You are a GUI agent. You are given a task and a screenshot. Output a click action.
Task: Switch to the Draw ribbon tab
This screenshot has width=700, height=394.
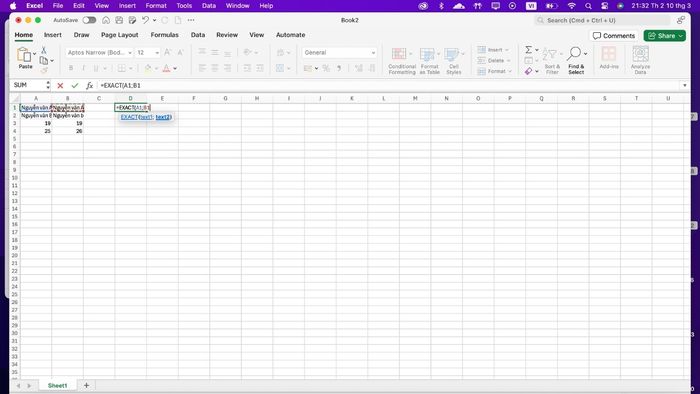click(81, 35)
